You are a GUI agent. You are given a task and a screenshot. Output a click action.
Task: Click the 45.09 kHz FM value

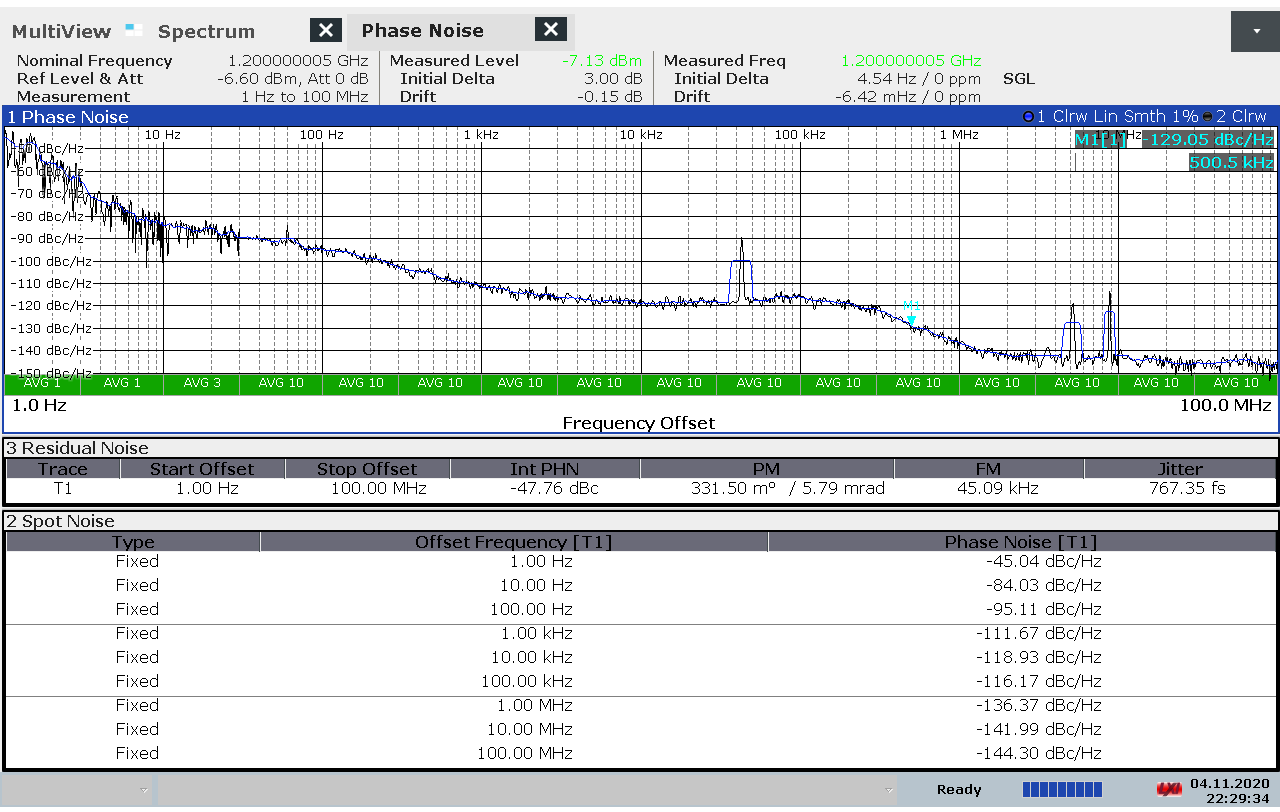[996, 489]
